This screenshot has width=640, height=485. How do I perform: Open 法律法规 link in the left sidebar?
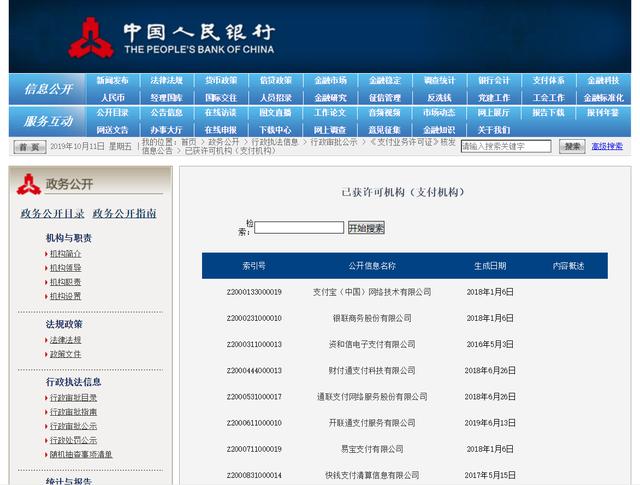pyautogui.click(x=65, y=340)
